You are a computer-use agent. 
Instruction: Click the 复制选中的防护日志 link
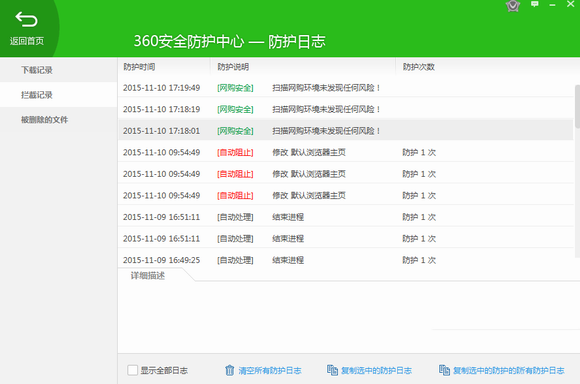coord(376,370)
